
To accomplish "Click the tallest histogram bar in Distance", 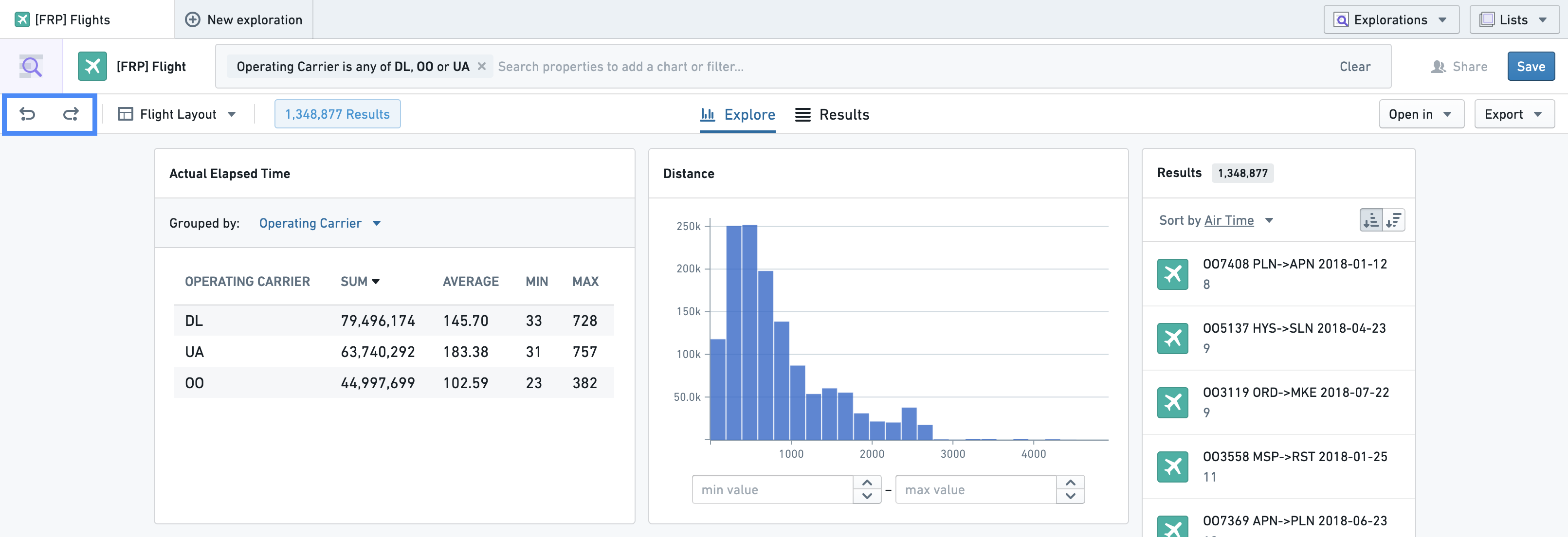I will pyautogui.click(x=750, y=332).
